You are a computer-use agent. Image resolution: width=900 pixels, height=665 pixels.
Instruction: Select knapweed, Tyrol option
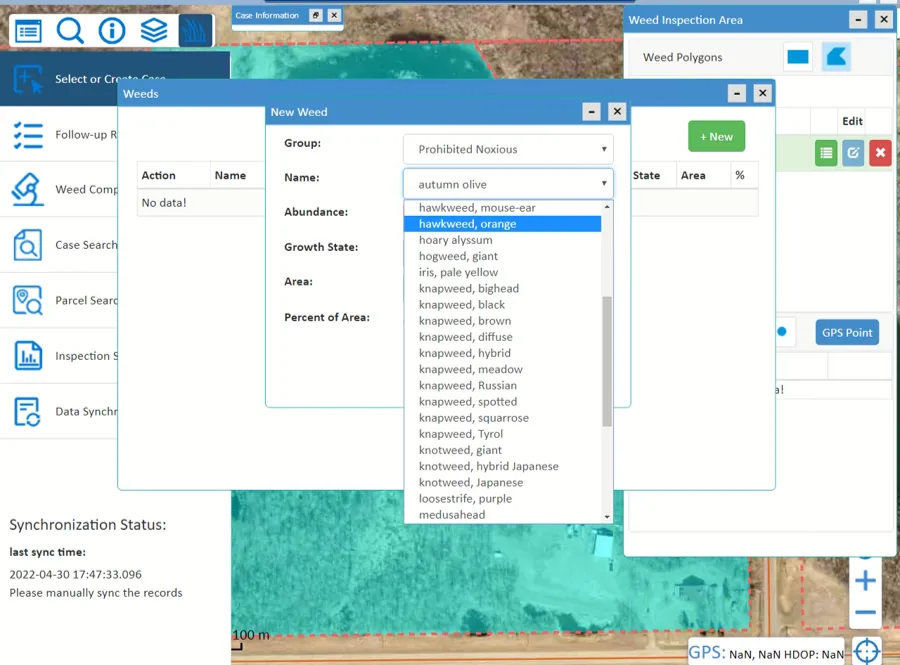pyautogui.click(x=502, y=434)
